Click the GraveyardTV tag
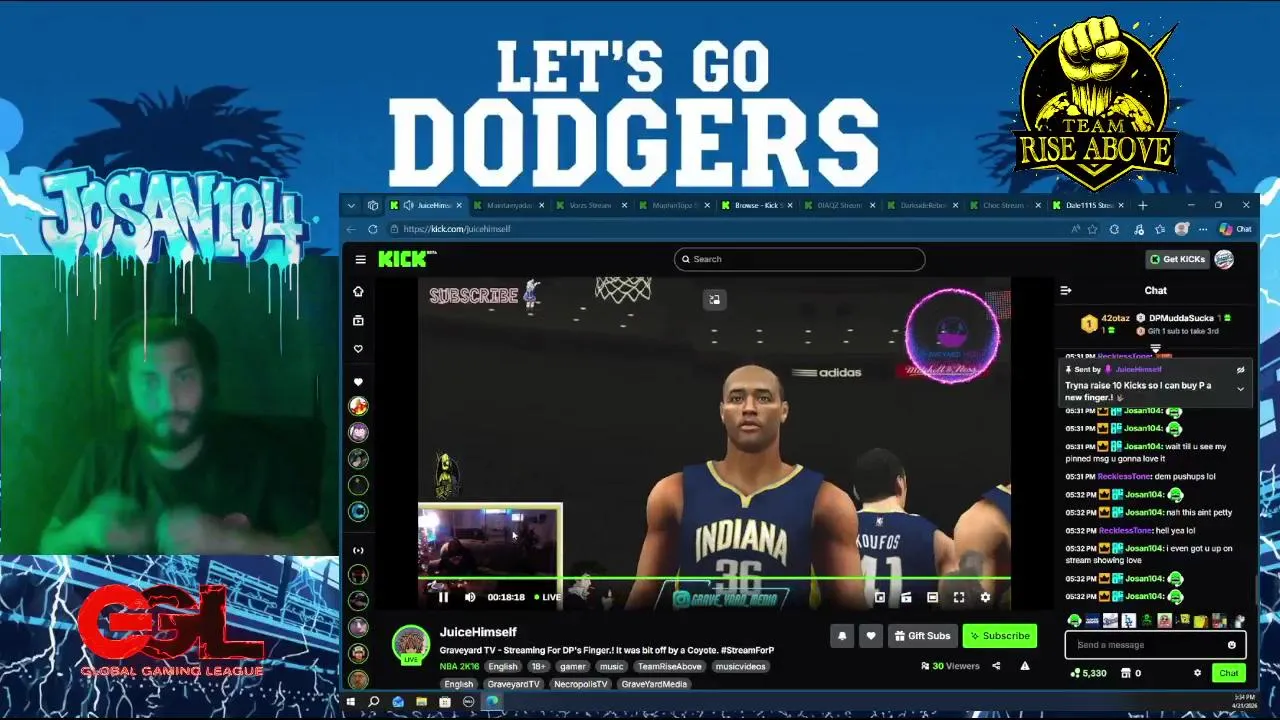Screen dimensions: 1280x720 click(514, 684)
